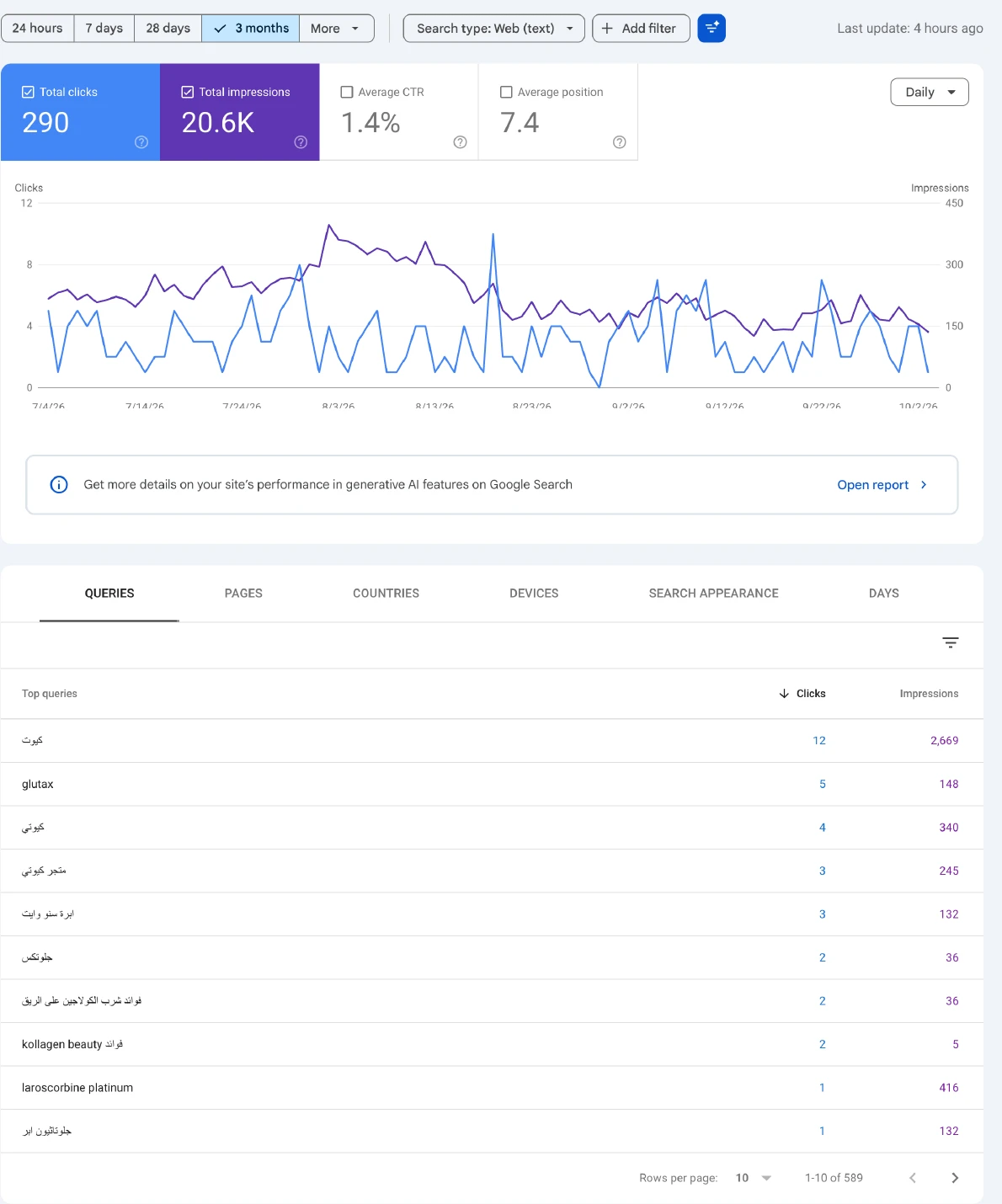Select the 3 months date range
This screenshot has width=1002, height=1204.
click(251, 29)
